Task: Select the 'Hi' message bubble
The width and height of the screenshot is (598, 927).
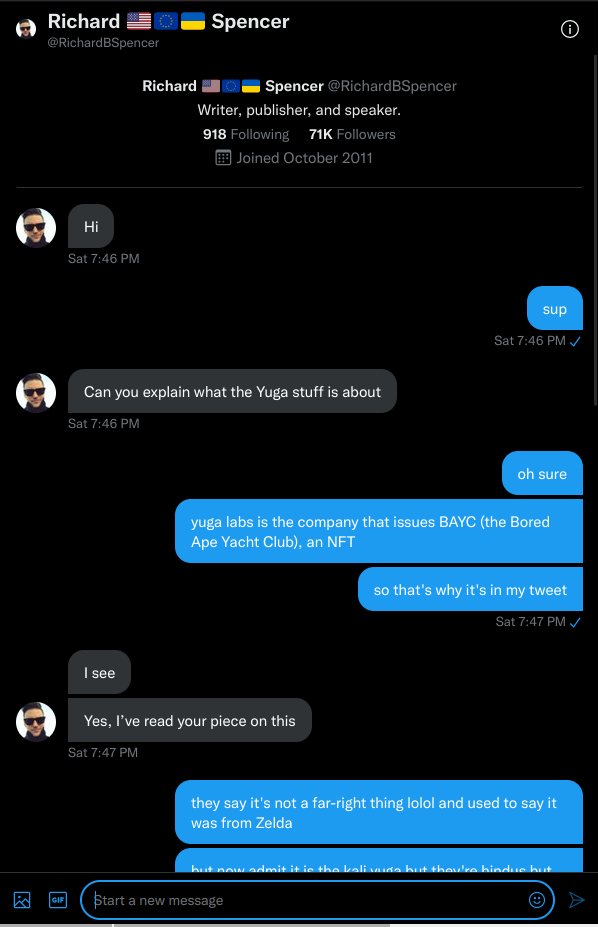Action: click(x=90, y=226)
